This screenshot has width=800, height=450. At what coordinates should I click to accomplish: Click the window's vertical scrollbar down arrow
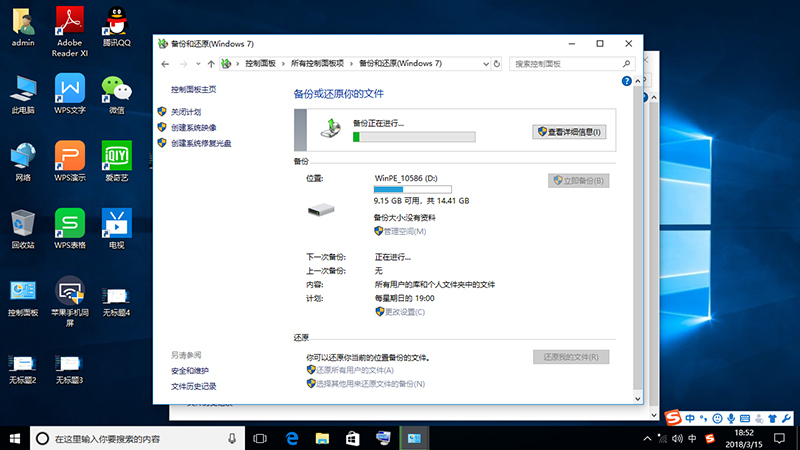(x=638, y=399)
